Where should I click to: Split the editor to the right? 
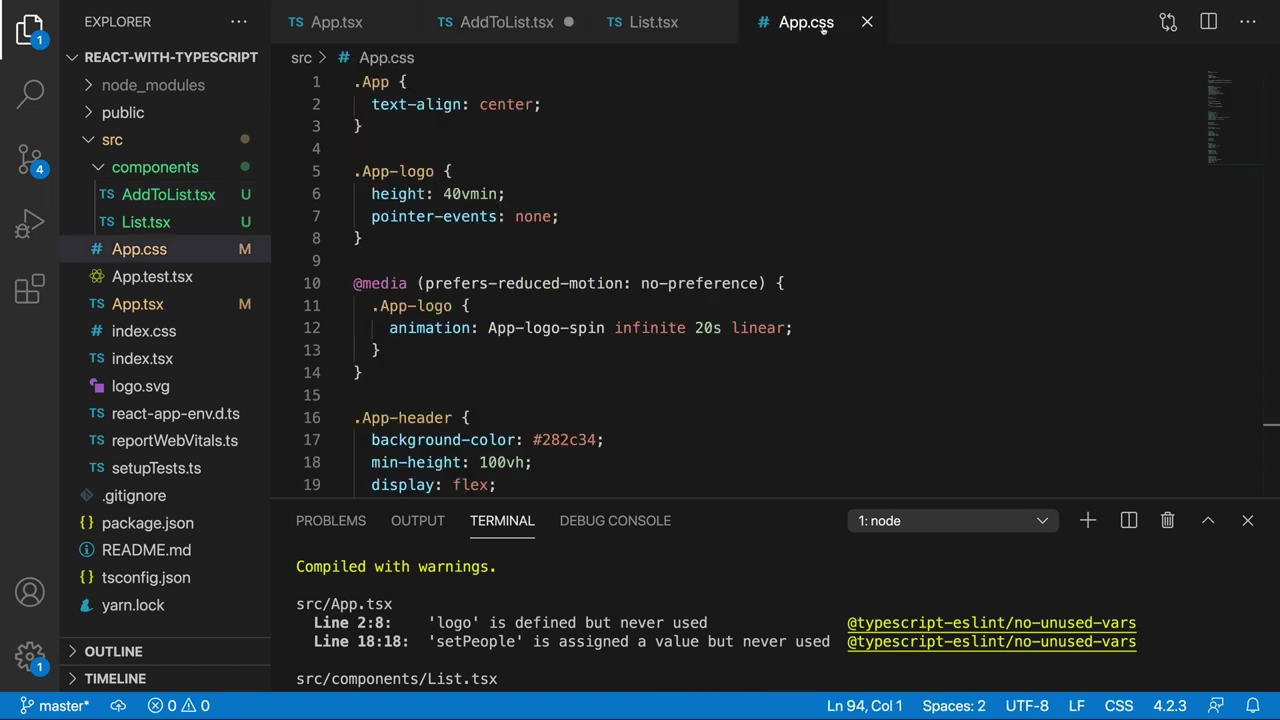click(1208, 21)
